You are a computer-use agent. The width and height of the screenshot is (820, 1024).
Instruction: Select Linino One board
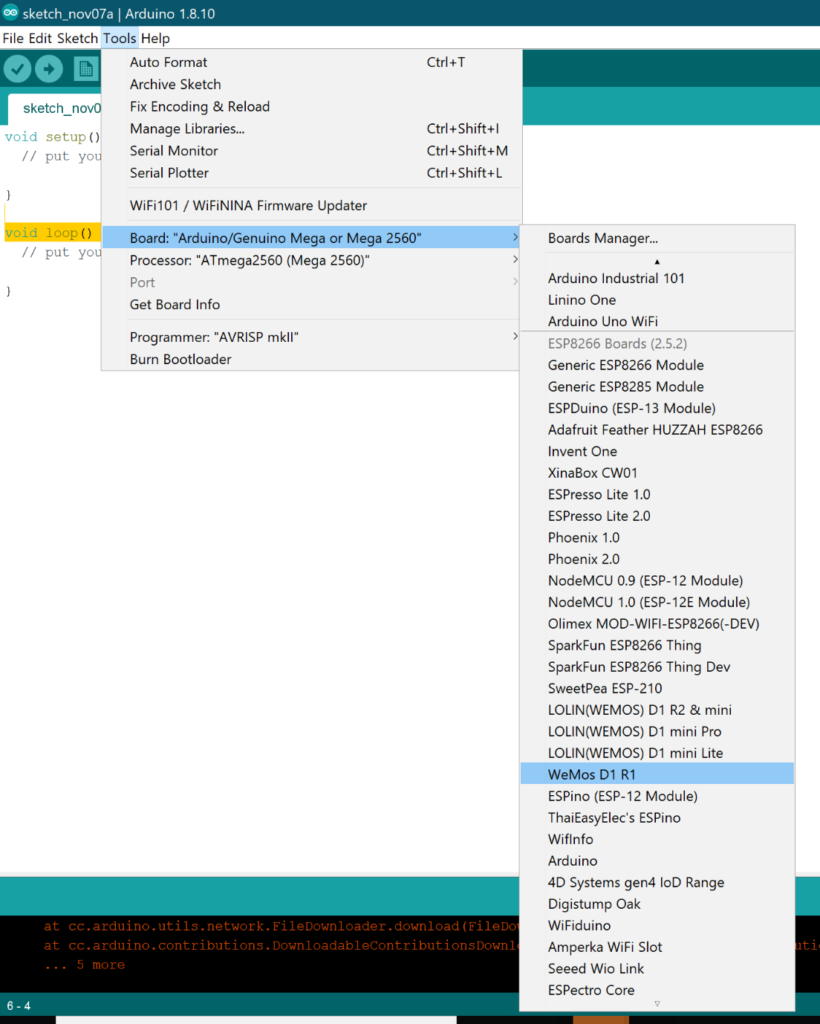click(657, 300)
